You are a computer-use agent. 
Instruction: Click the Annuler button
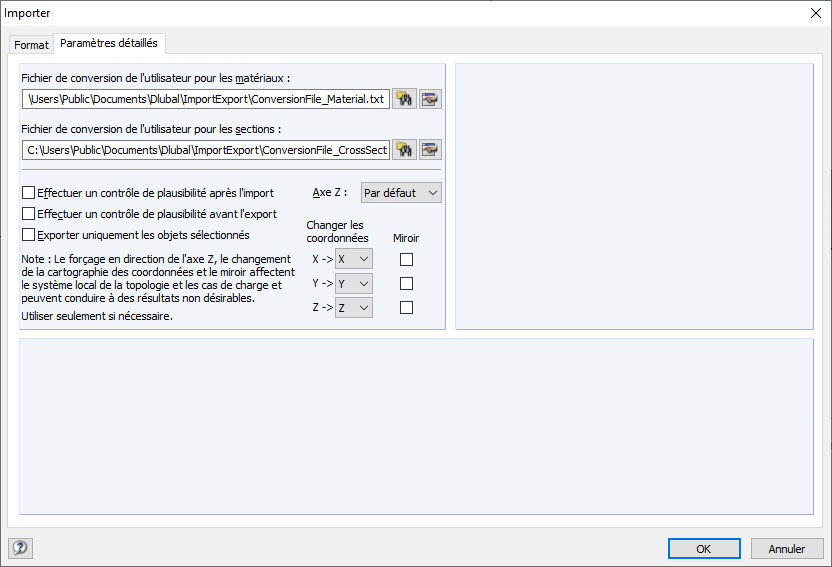(786, 548)
